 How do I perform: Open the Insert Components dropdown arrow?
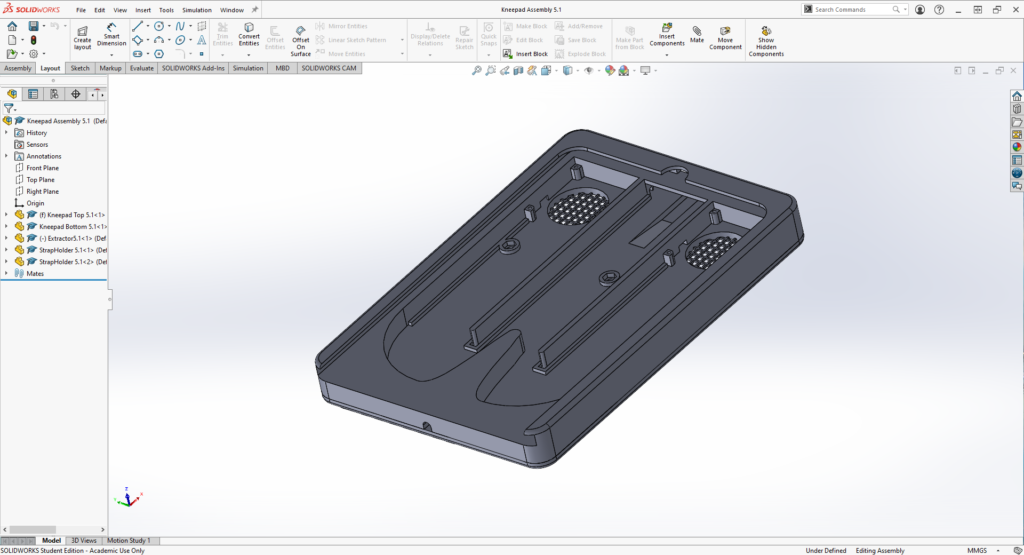pyautogui.click(x=666, y=54)
